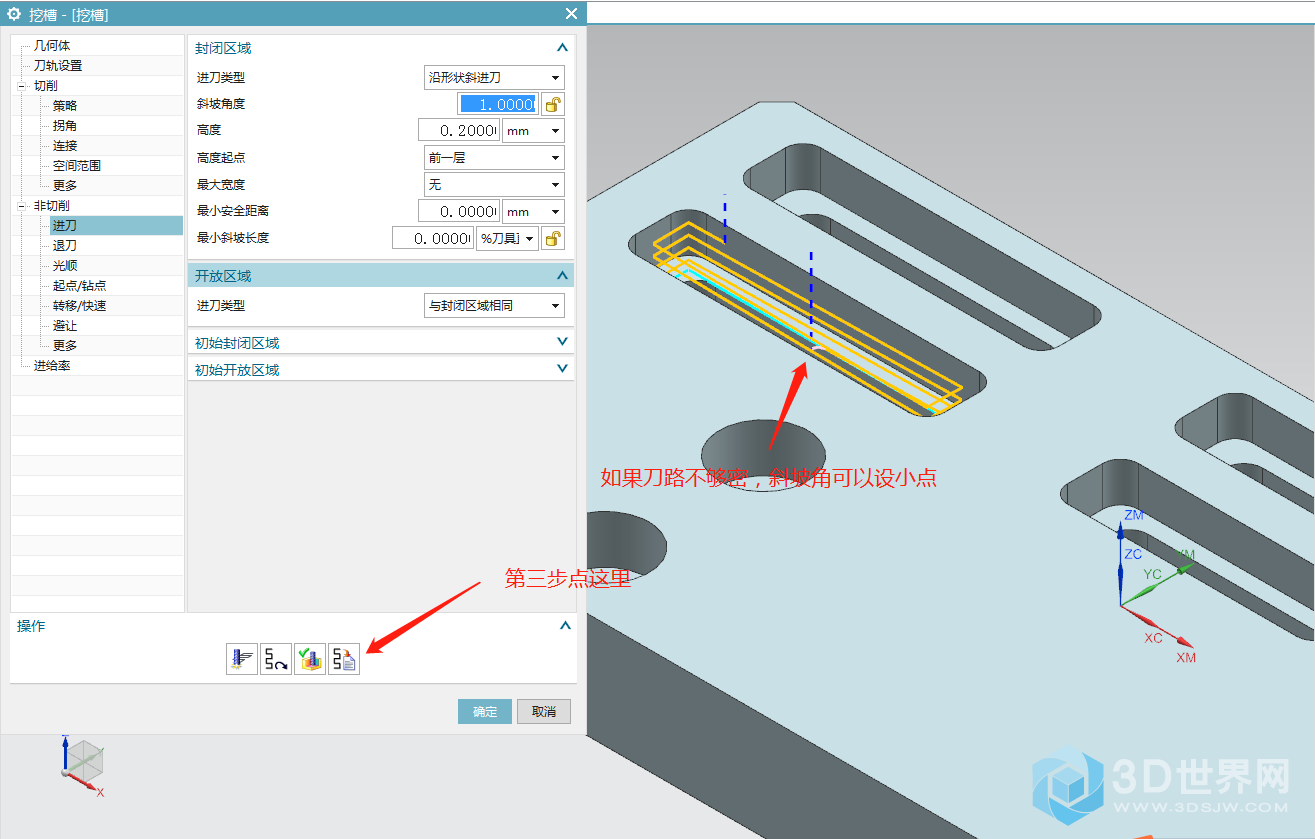Open the 进刀类型 dropdown showing 沿形状斜进刀

[x=494, y=77]
